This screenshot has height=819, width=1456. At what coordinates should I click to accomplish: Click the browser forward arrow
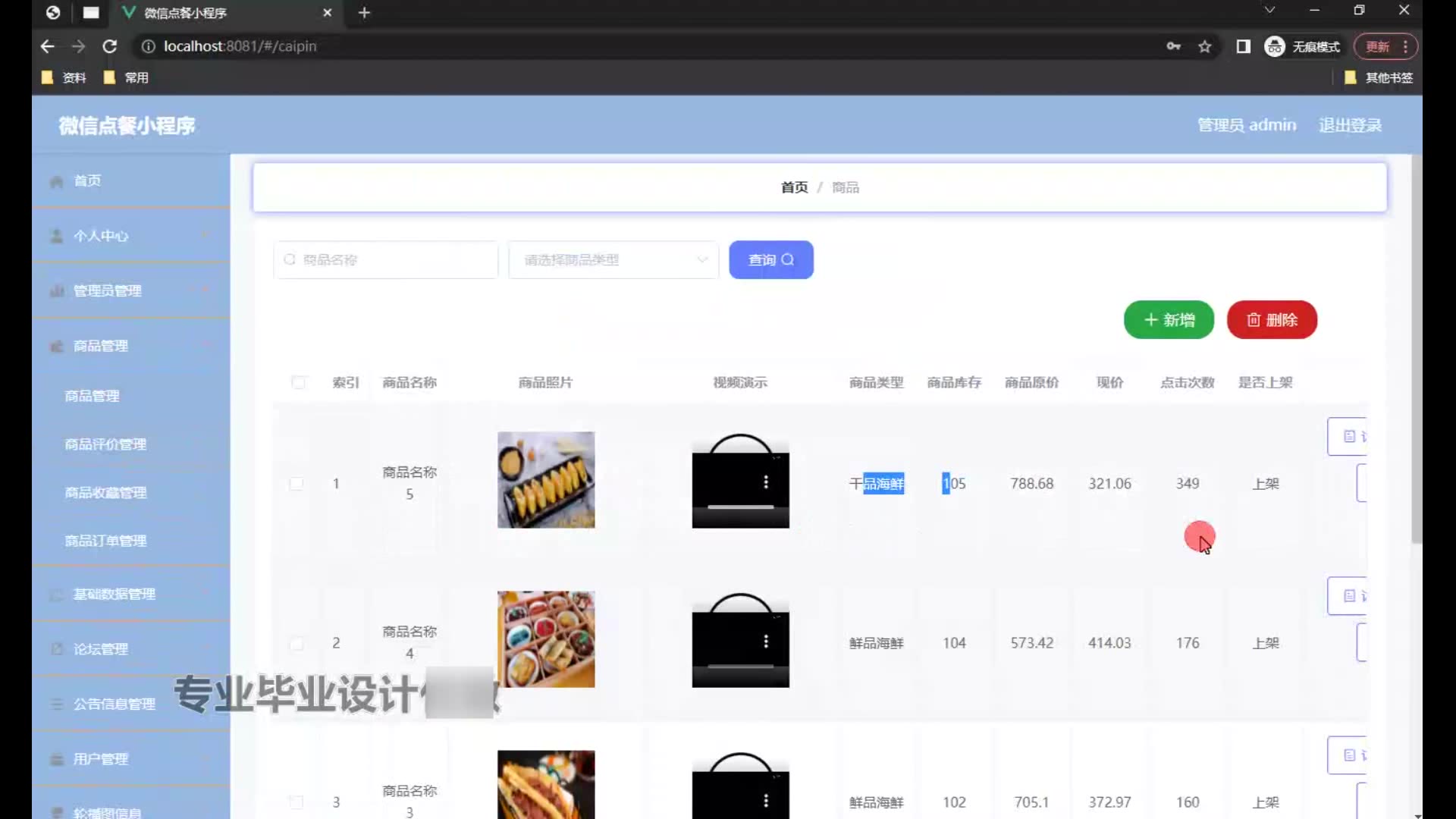click(78, 46)
